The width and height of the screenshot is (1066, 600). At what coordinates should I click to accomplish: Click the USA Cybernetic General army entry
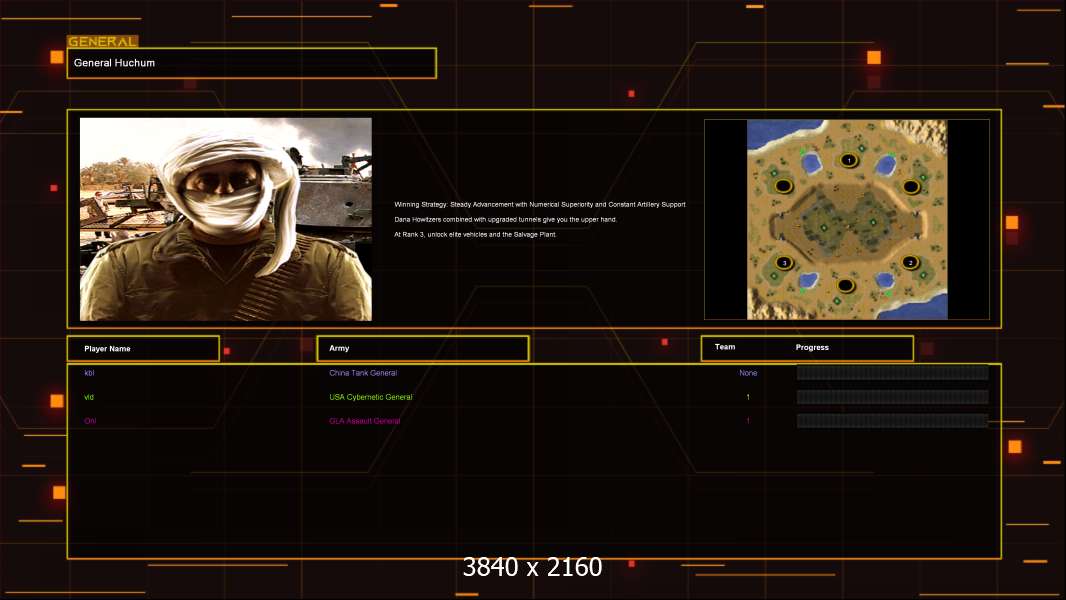371,397
